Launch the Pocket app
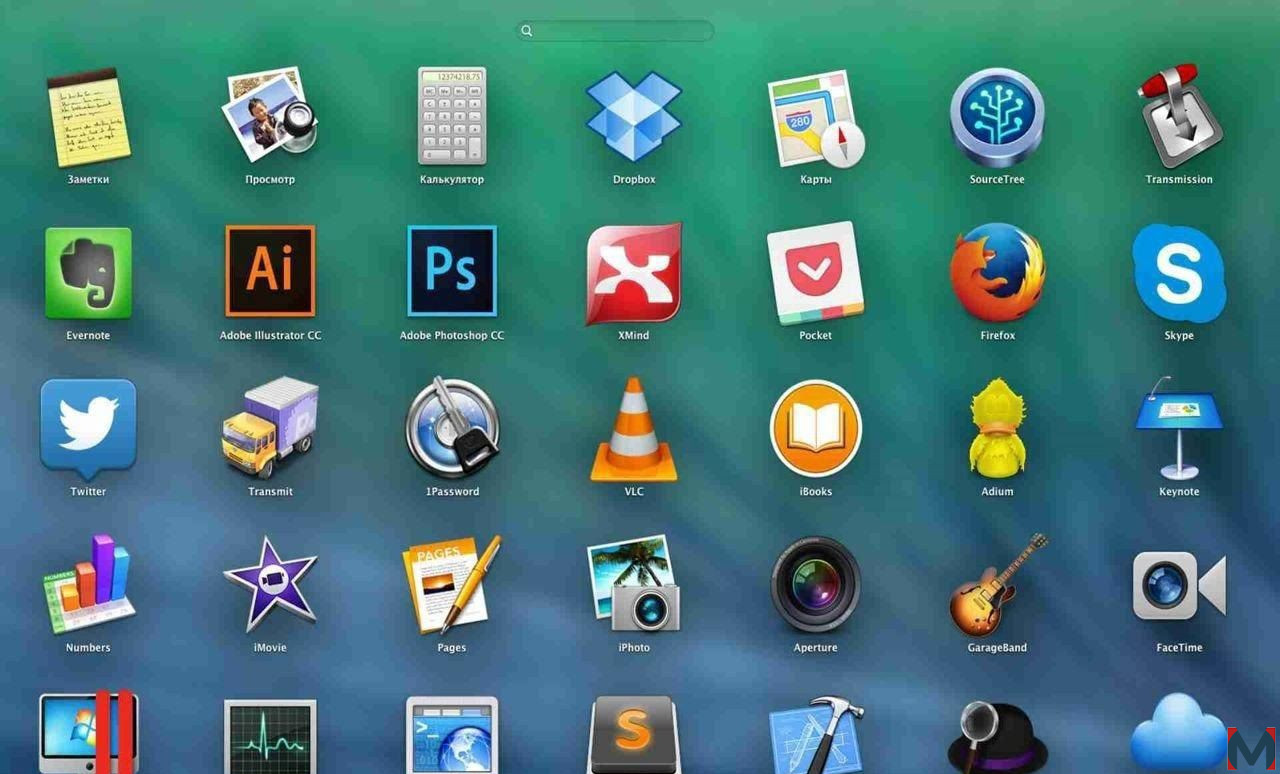This screenshot has width=1280, height=774. coord(816,273)
